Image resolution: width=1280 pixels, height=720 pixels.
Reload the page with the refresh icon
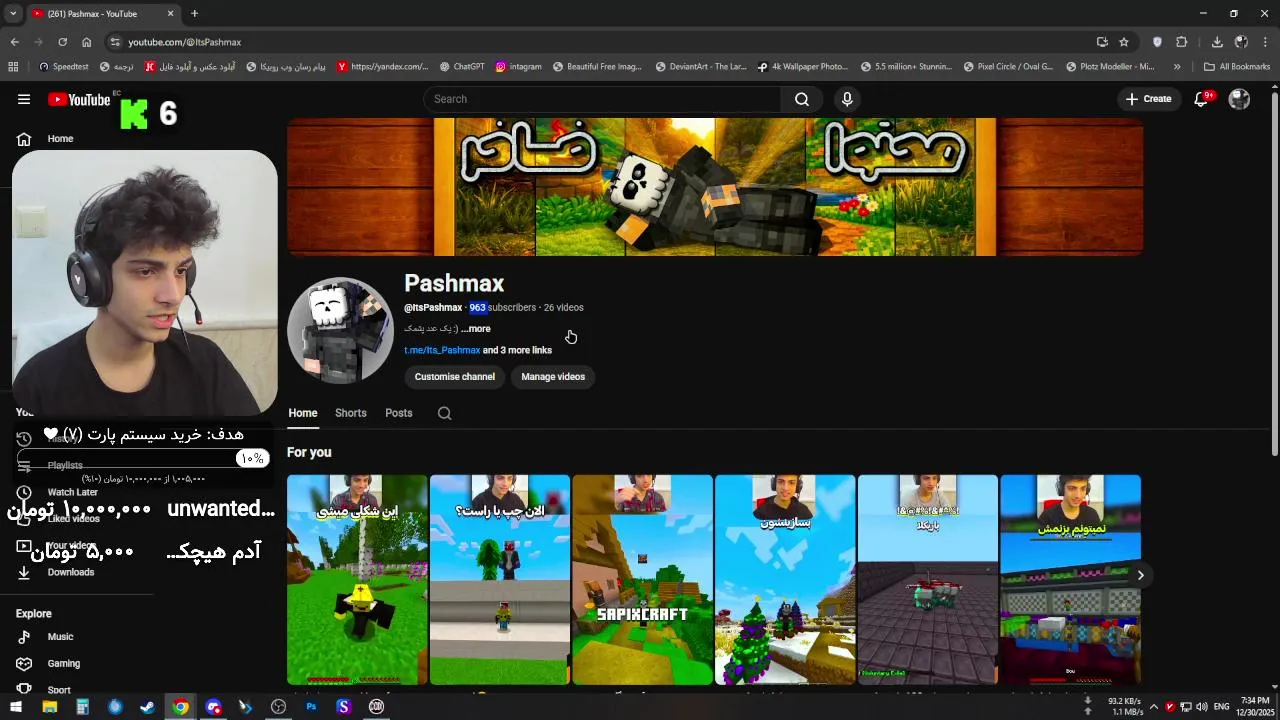click(x=62, y=42)
